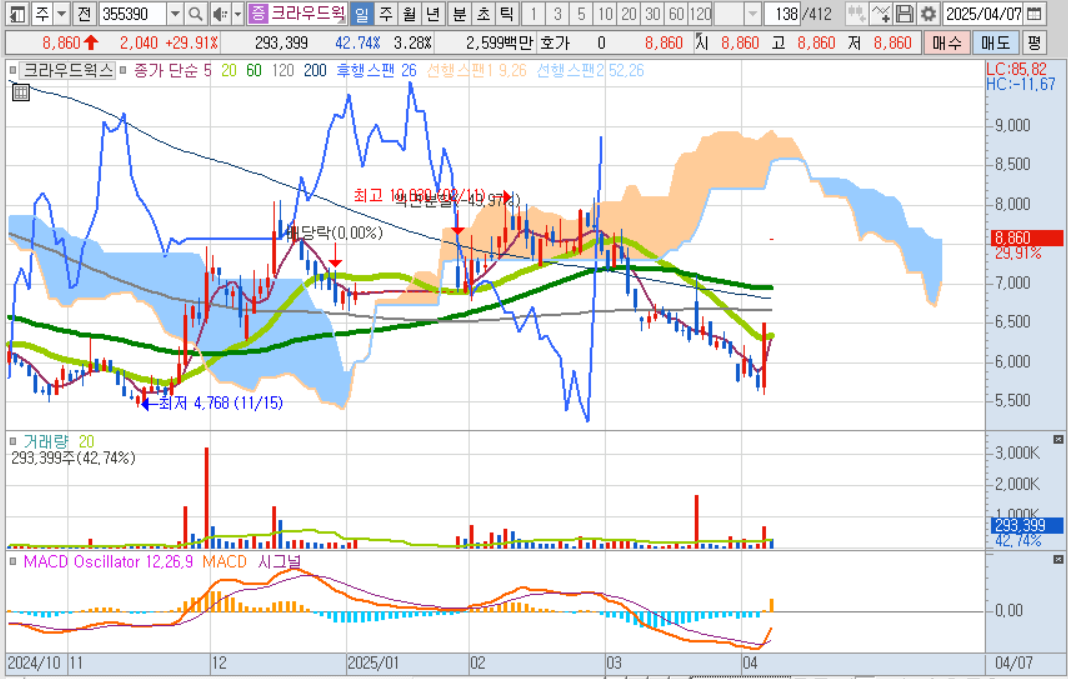Open the stock code history dropdown arrow
Image resolution: width=1068 pixels, height=679 pixels.
click(x=175, y=13)
